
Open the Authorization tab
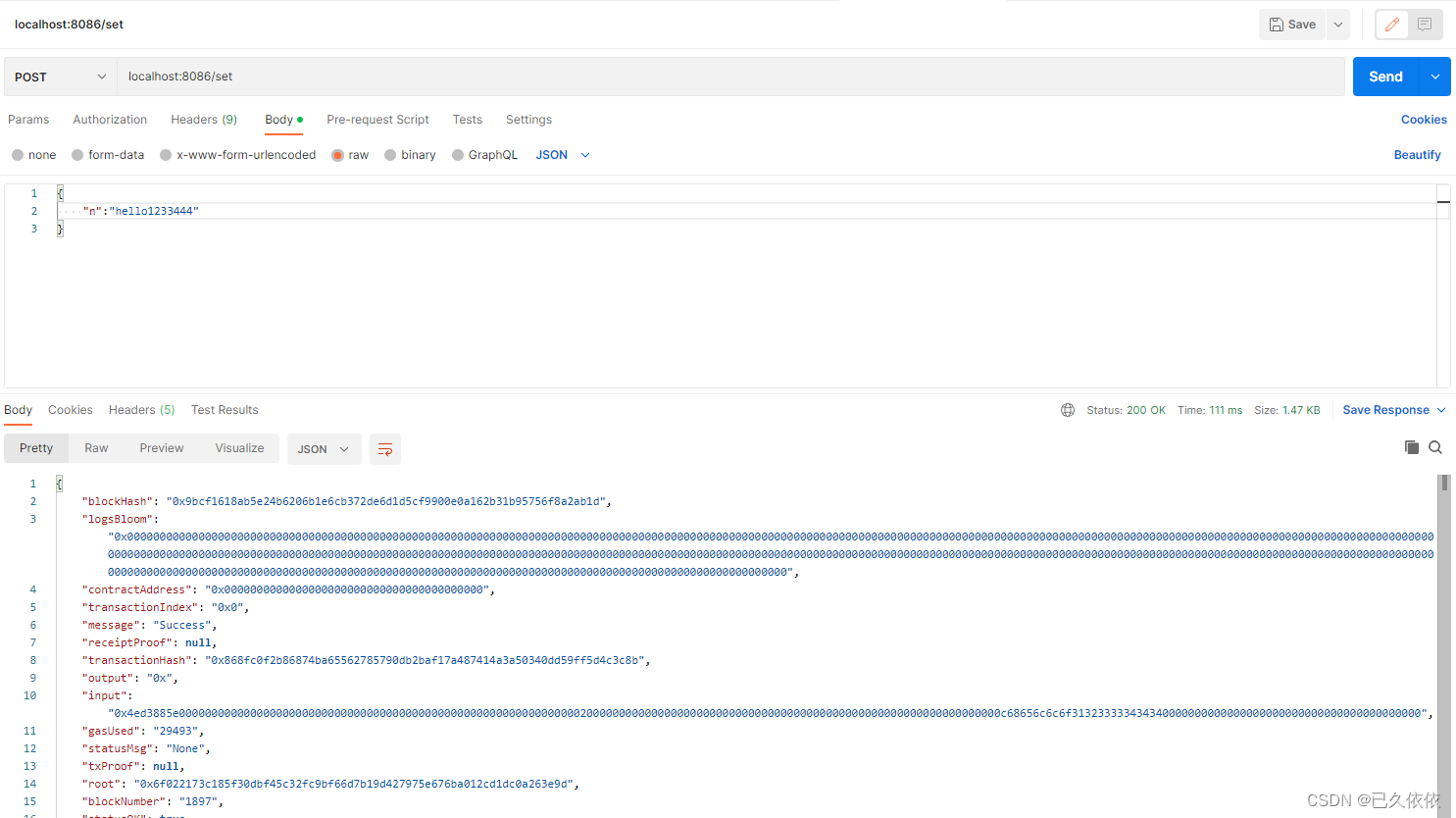(x=110, y=120)
